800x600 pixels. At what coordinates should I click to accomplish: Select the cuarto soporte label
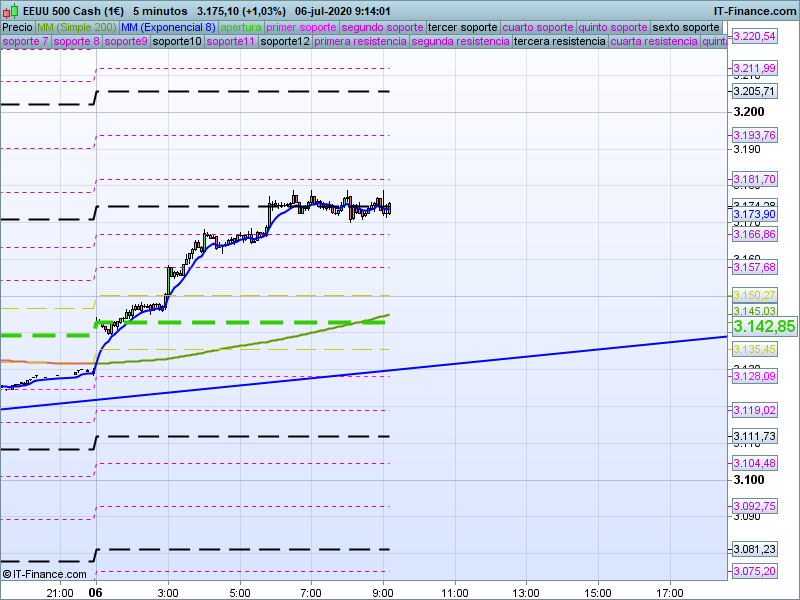click(x=538, y=28)
